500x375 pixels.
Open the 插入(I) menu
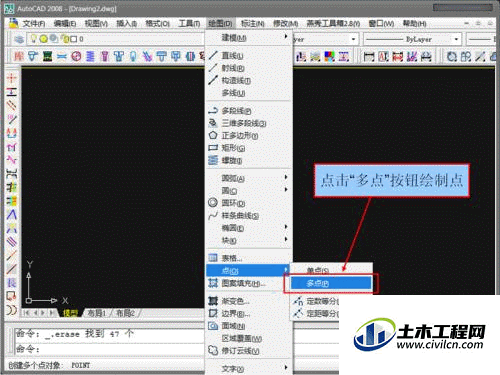point(126,24)
